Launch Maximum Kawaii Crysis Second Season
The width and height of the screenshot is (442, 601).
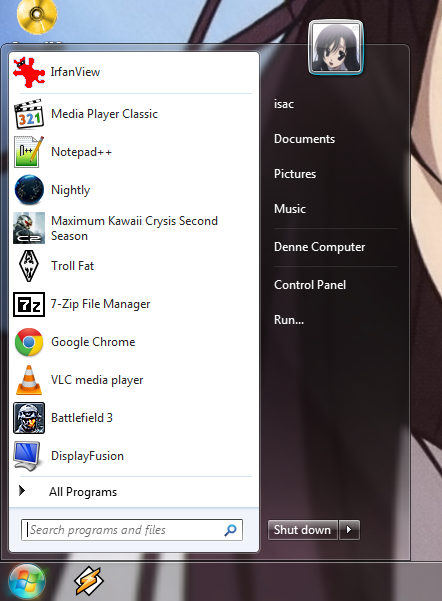[x=134, y=228]
